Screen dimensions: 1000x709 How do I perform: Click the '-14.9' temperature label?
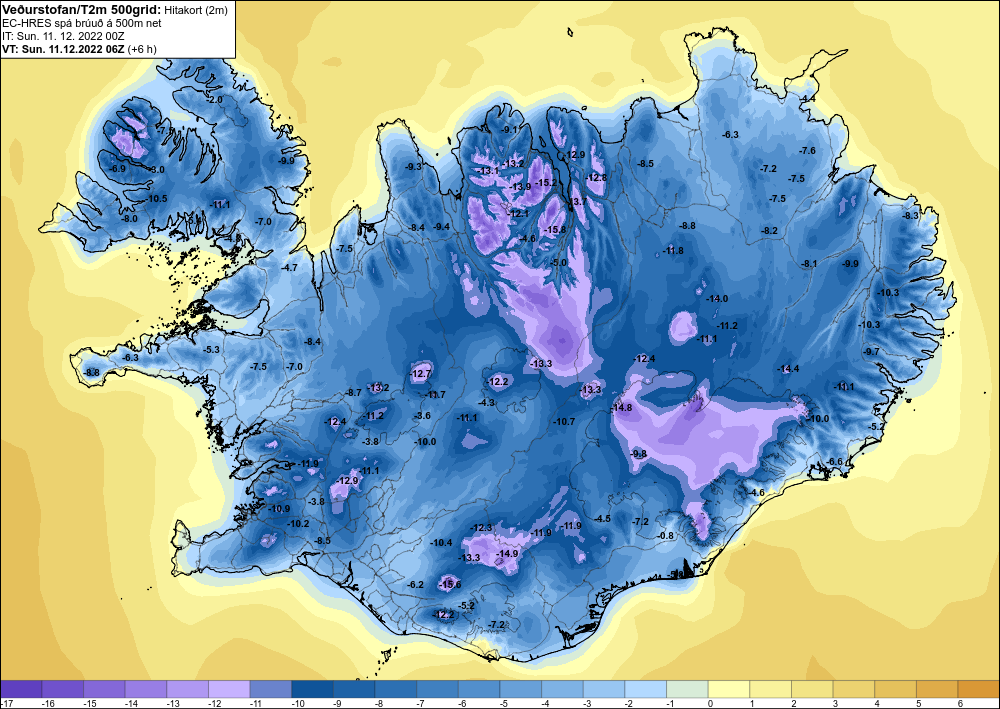pyautogui.click(x=508, y=553)
